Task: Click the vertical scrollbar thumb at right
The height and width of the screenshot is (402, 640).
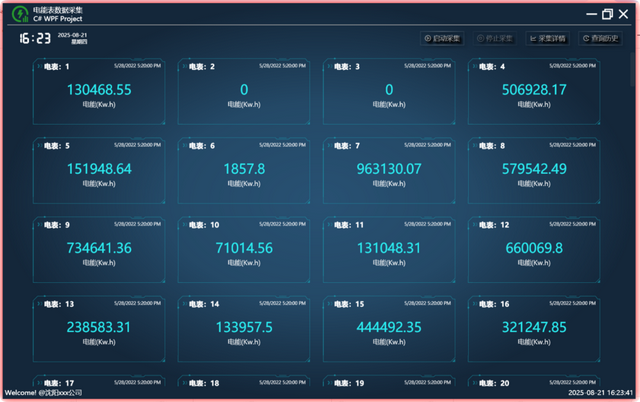Action: point(633,69)
